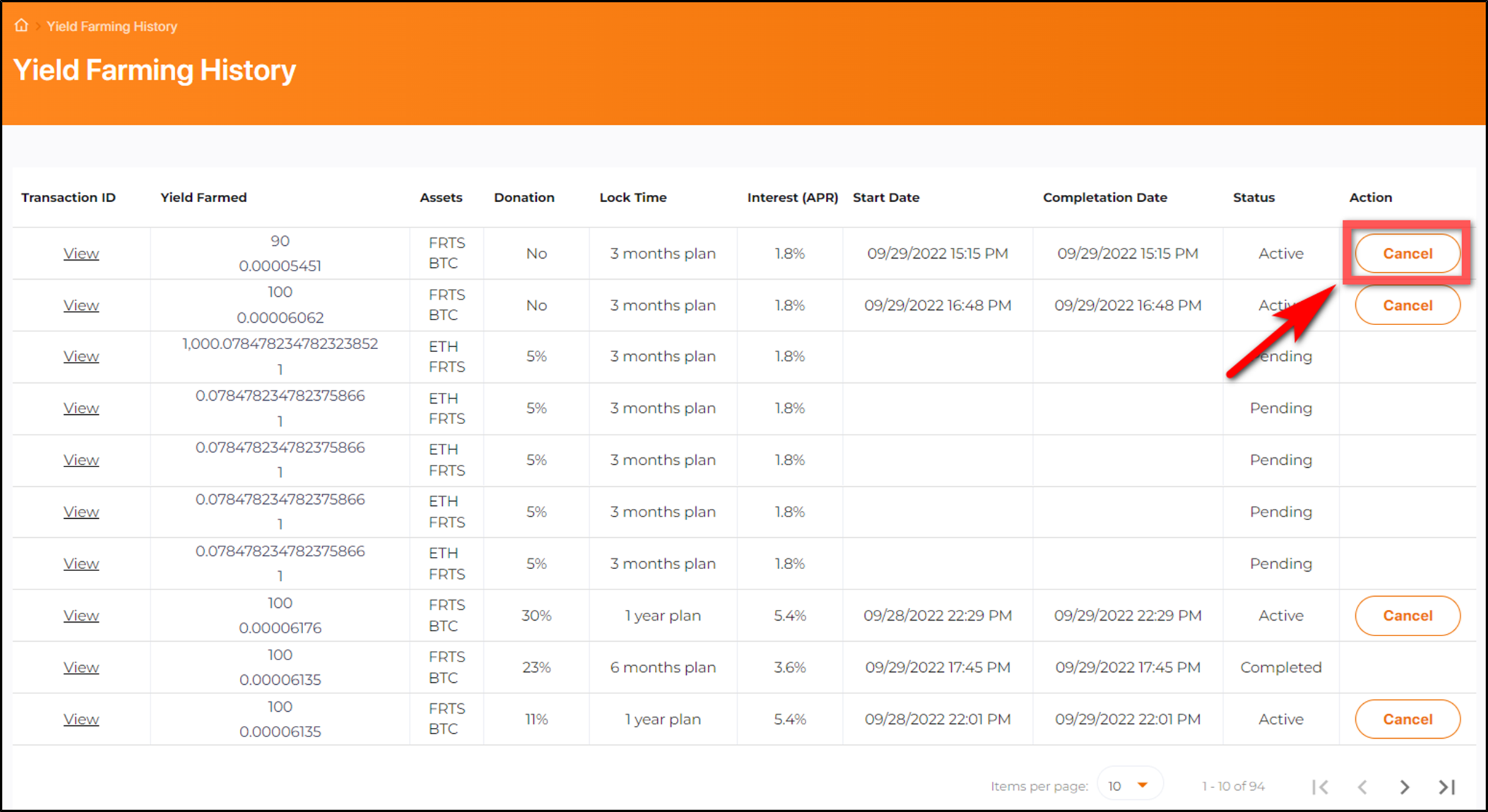
Task: View the last row's transaction ID
Action: click(81, 719)
